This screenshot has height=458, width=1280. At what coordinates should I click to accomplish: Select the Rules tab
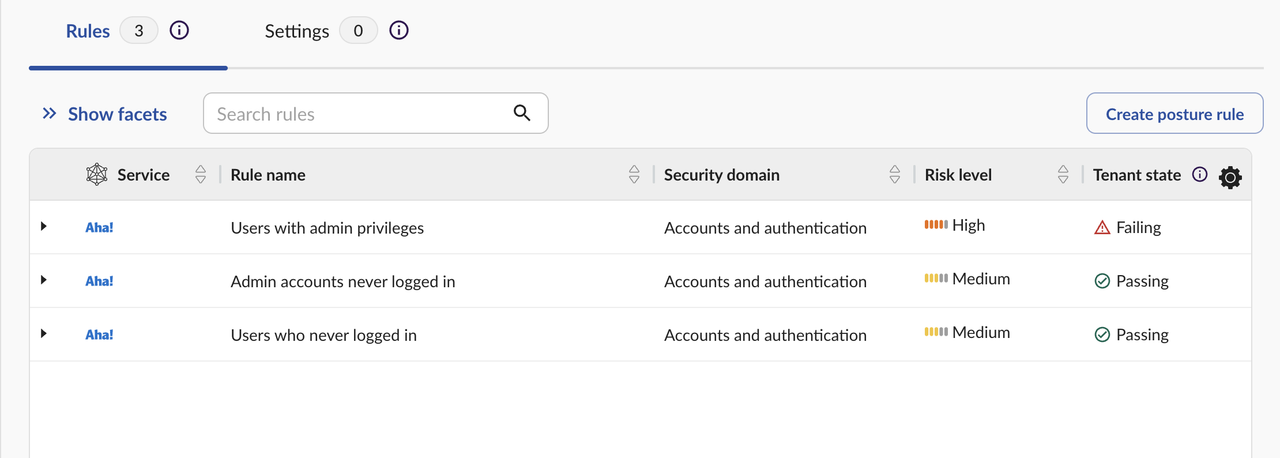pos(88,31)
